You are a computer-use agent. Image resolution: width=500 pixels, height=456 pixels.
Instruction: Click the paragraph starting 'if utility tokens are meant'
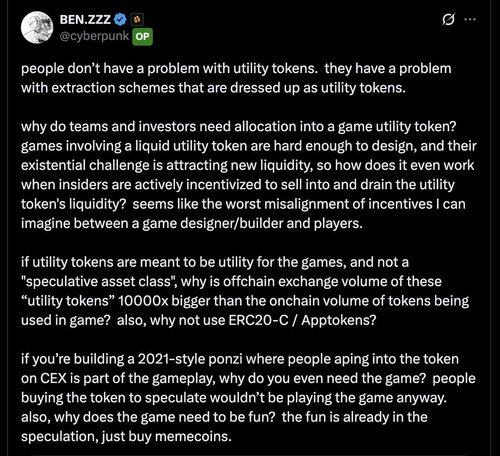point(245,291)
